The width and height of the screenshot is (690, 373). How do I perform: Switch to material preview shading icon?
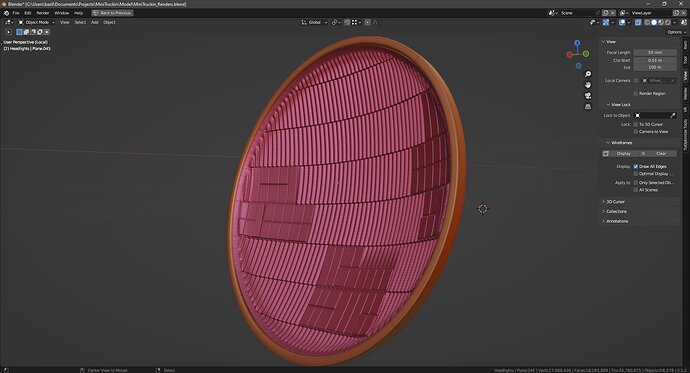tap(661, 22)
